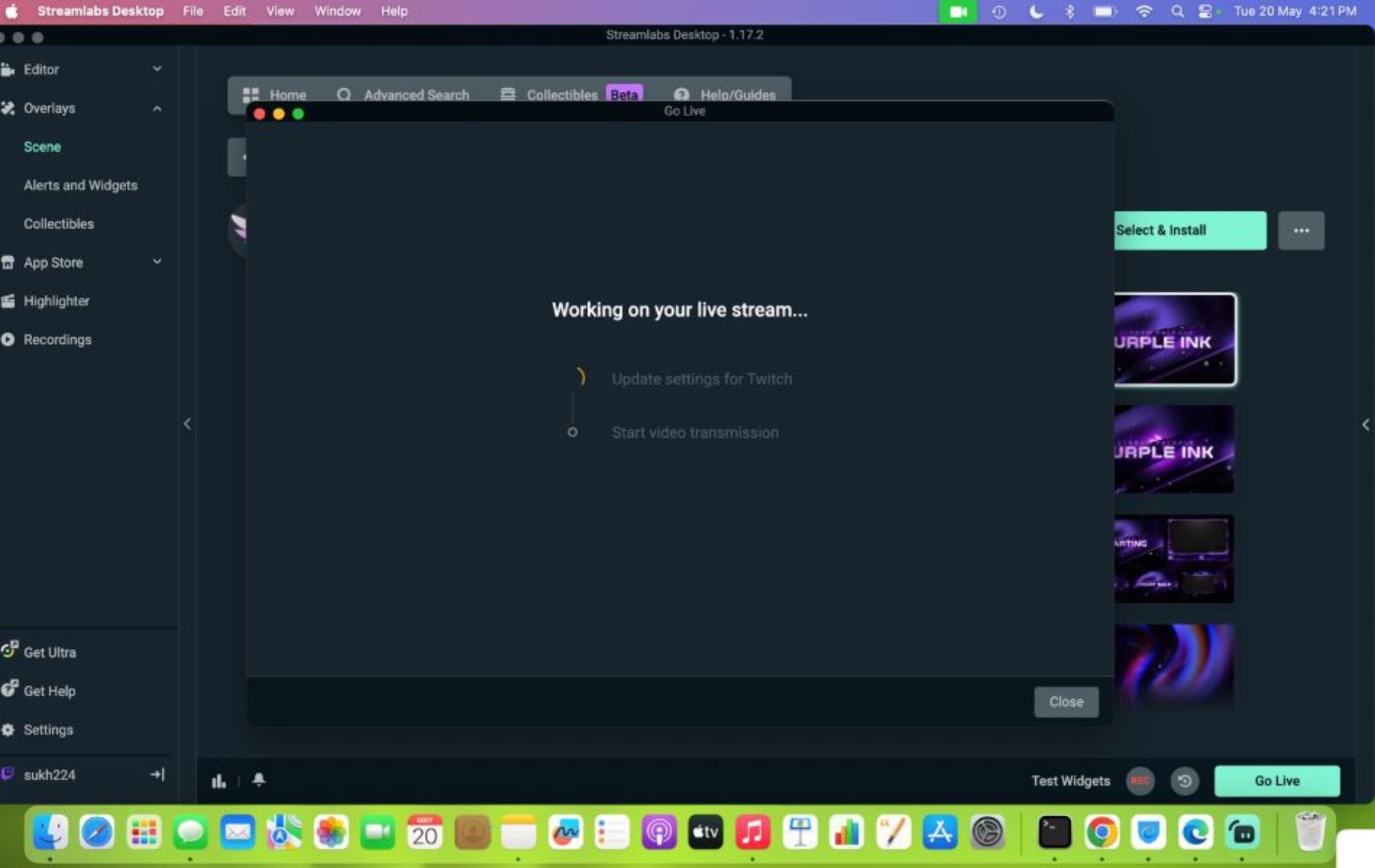Open Terminal in the Dock
This screenshot has height=868, width=1375.
(1055, 832)
